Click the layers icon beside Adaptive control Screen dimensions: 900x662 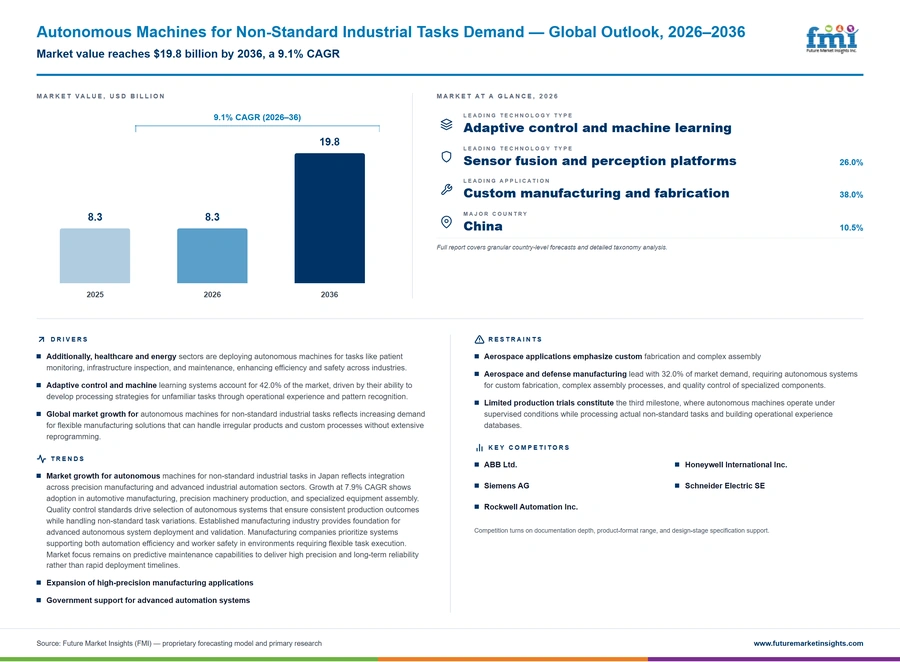tap(446, 124)
